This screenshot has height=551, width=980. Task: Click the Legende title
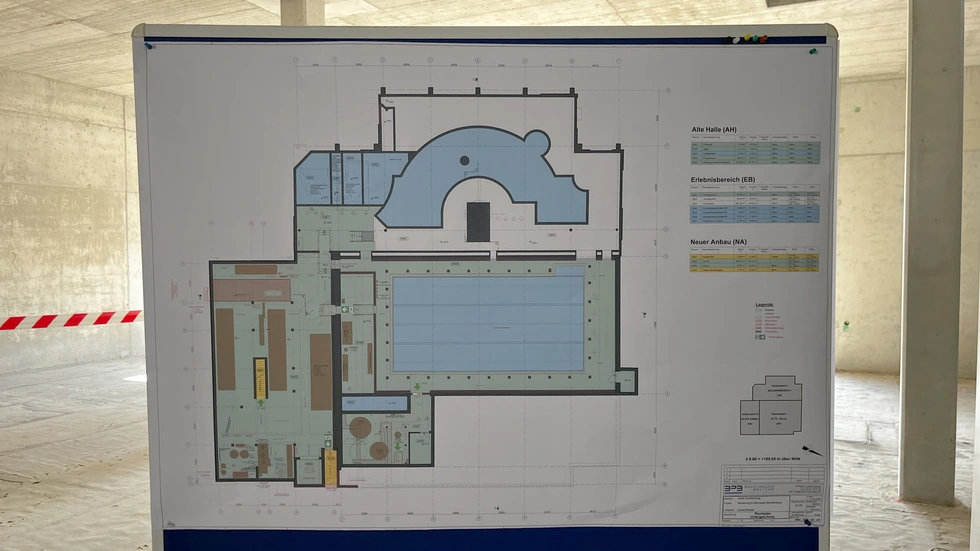tap(765, 305)
